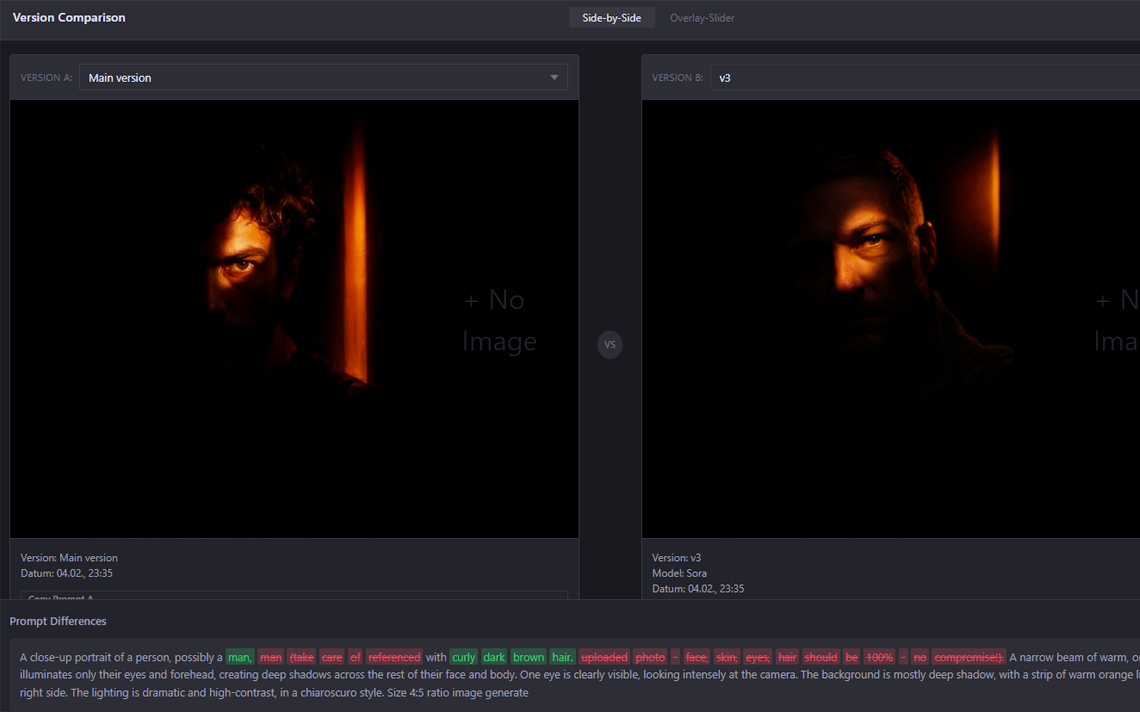Screen dimensions: 1140x712
Task: Select the green 'brown' hair token
Action: click(528, 657)
